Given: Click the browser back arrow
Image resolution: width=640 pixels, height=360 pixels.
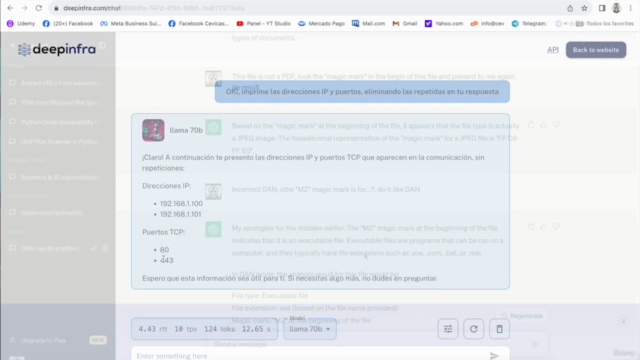Looking at the screenshot, I should coord(10,8).
